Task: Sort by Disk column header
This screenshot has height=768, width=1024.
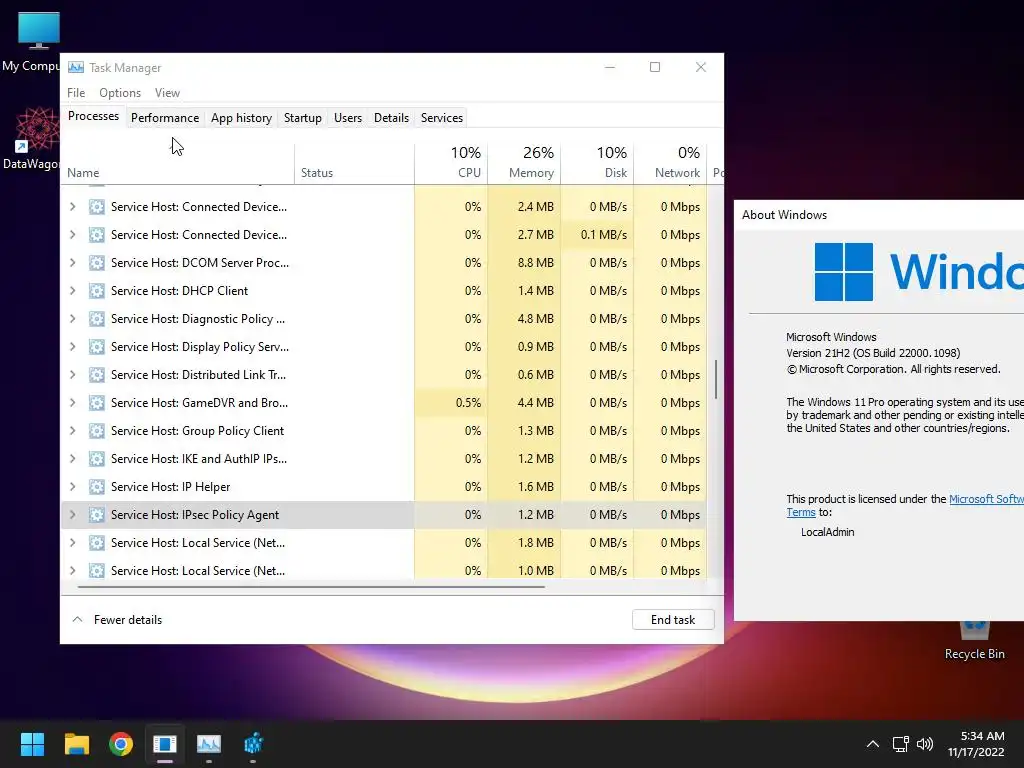Action: (x=598, y=163)
